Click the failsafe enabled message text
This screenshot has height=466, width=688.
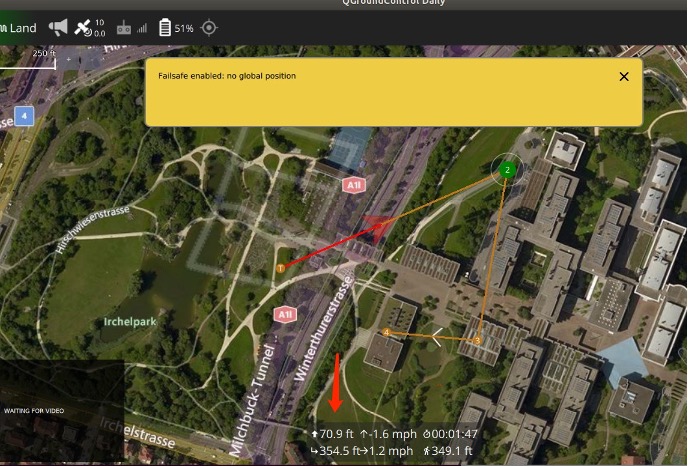[227, 76]
